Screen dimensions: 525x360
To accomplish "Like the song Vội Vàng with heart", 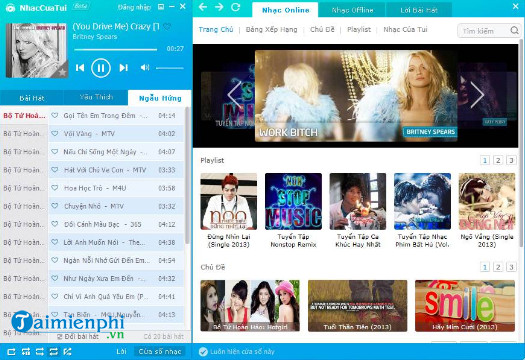I will 55,133.
